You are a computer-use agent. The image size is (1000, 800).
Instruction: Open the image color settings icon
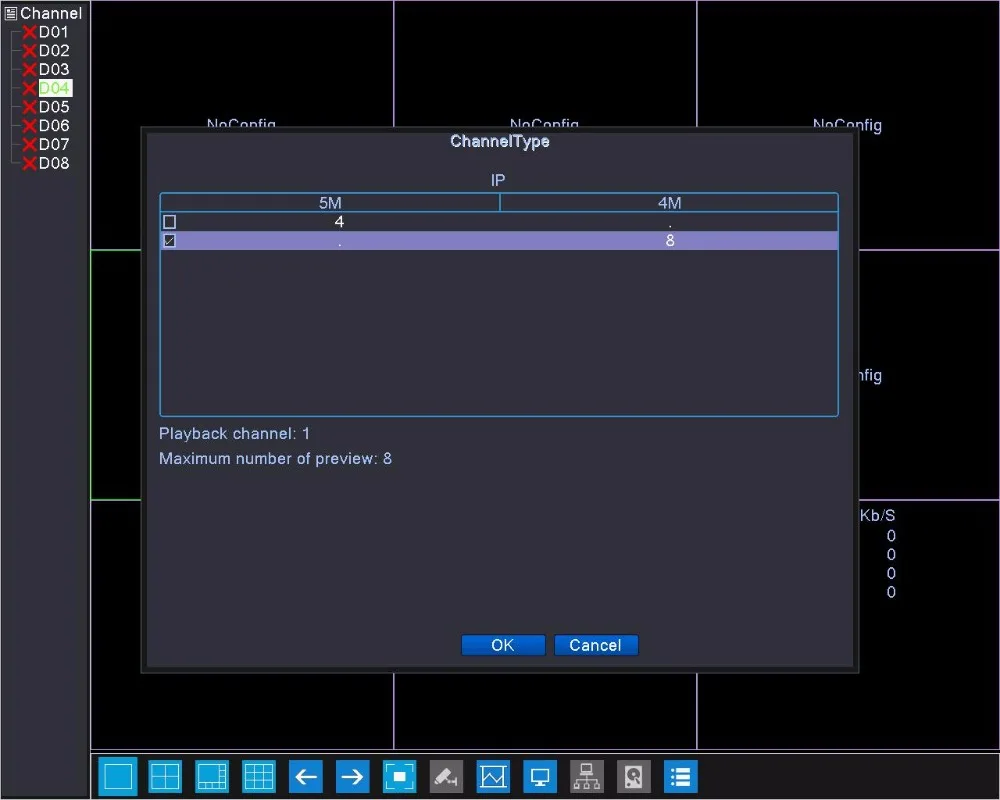tap(494, 776)
